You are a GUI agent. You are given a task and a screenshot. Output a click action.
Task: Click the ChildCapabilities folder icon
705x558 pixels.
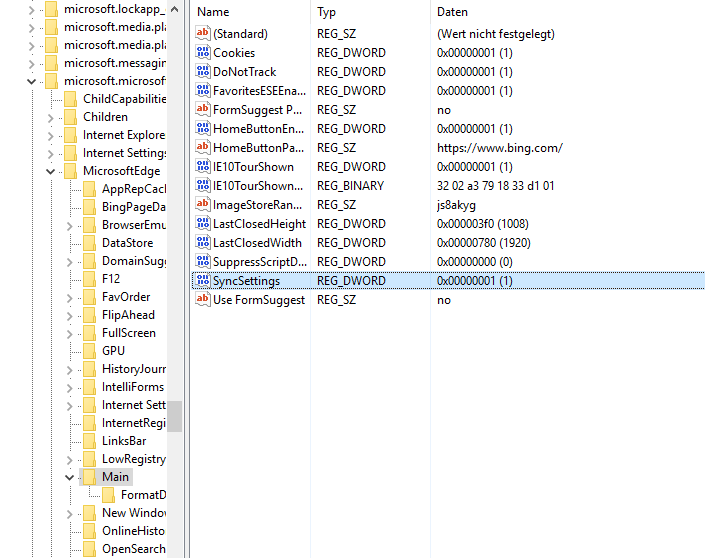click(71, 99)
